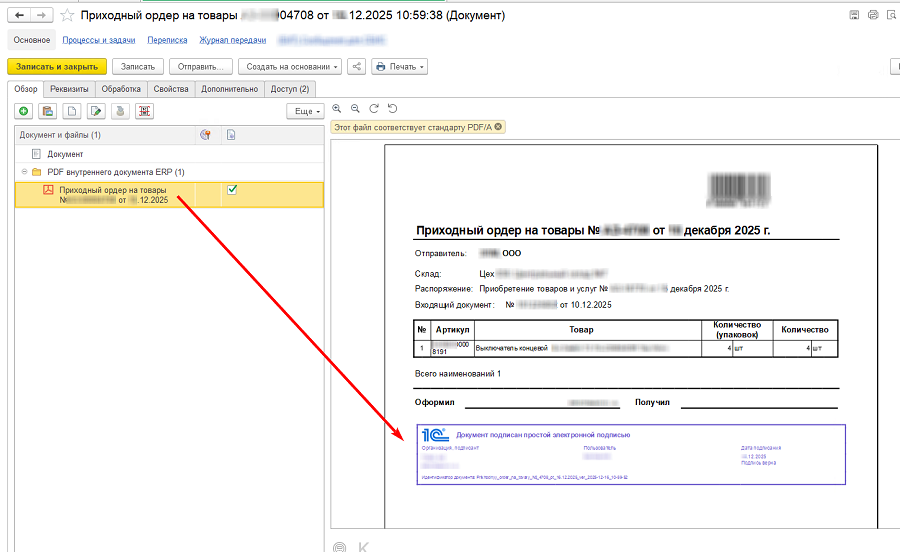Click the barcode scan icon in toolbar
Screen dimensions: 900x552
click(x=145, y=111)
